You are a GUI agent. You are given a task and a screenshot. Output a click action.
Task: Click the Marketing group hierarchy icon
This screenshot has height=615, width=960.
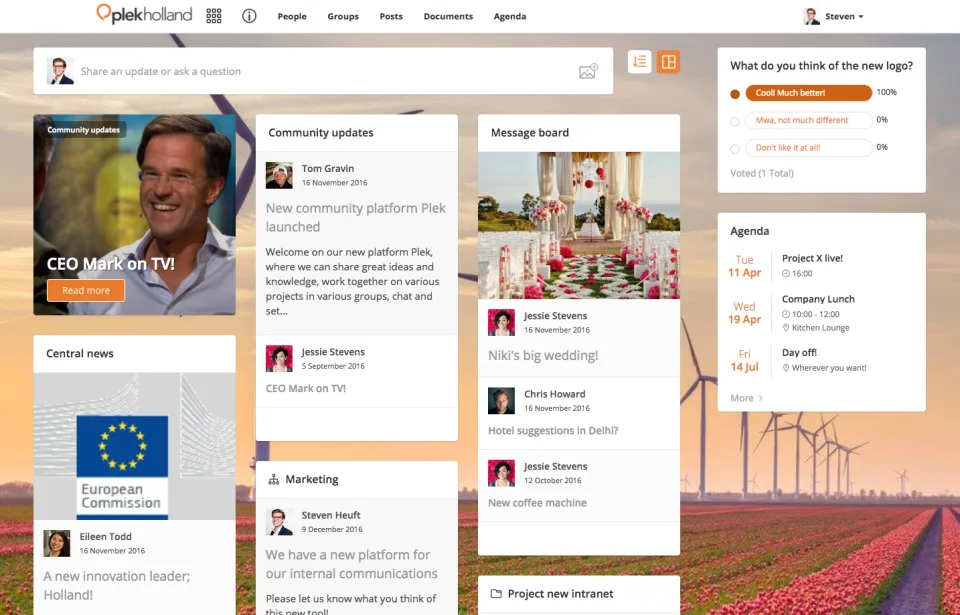coord(274,480)
